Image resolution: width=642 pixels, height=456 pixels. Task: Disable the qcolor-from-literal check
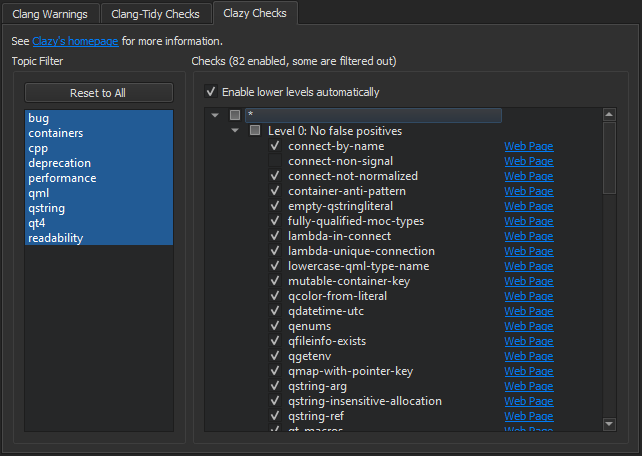pos(275,296)
